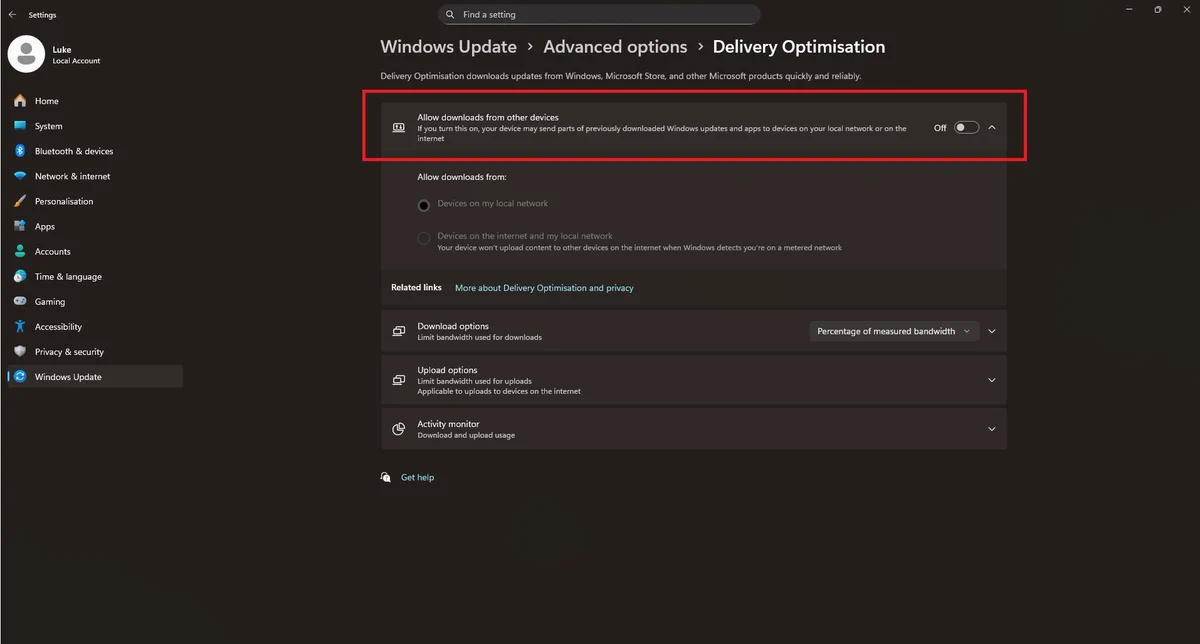Viewport: 1200px width, 644px height.
Task: Click the Privacy & security shield icon
Action: pyautogui.click(x=20, y=351)
